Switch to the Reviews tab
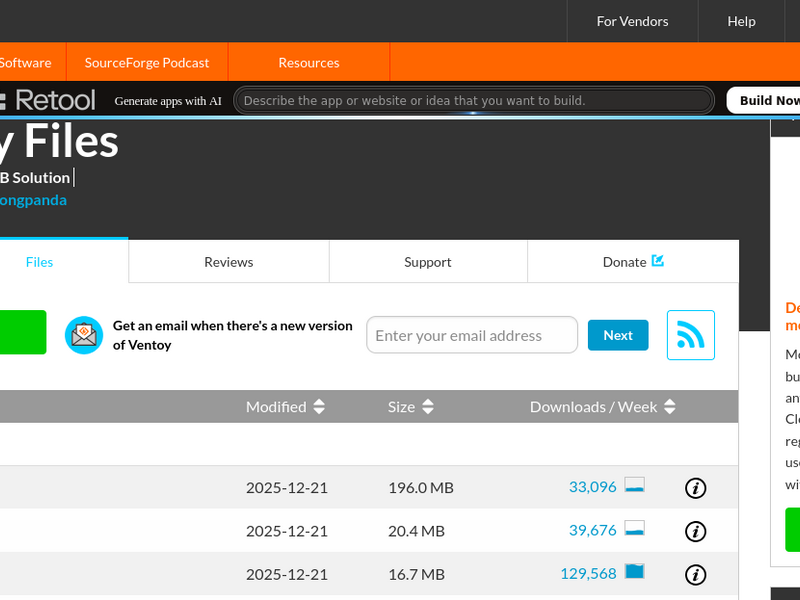Screen dimensions: 800x600 (229, 262)
